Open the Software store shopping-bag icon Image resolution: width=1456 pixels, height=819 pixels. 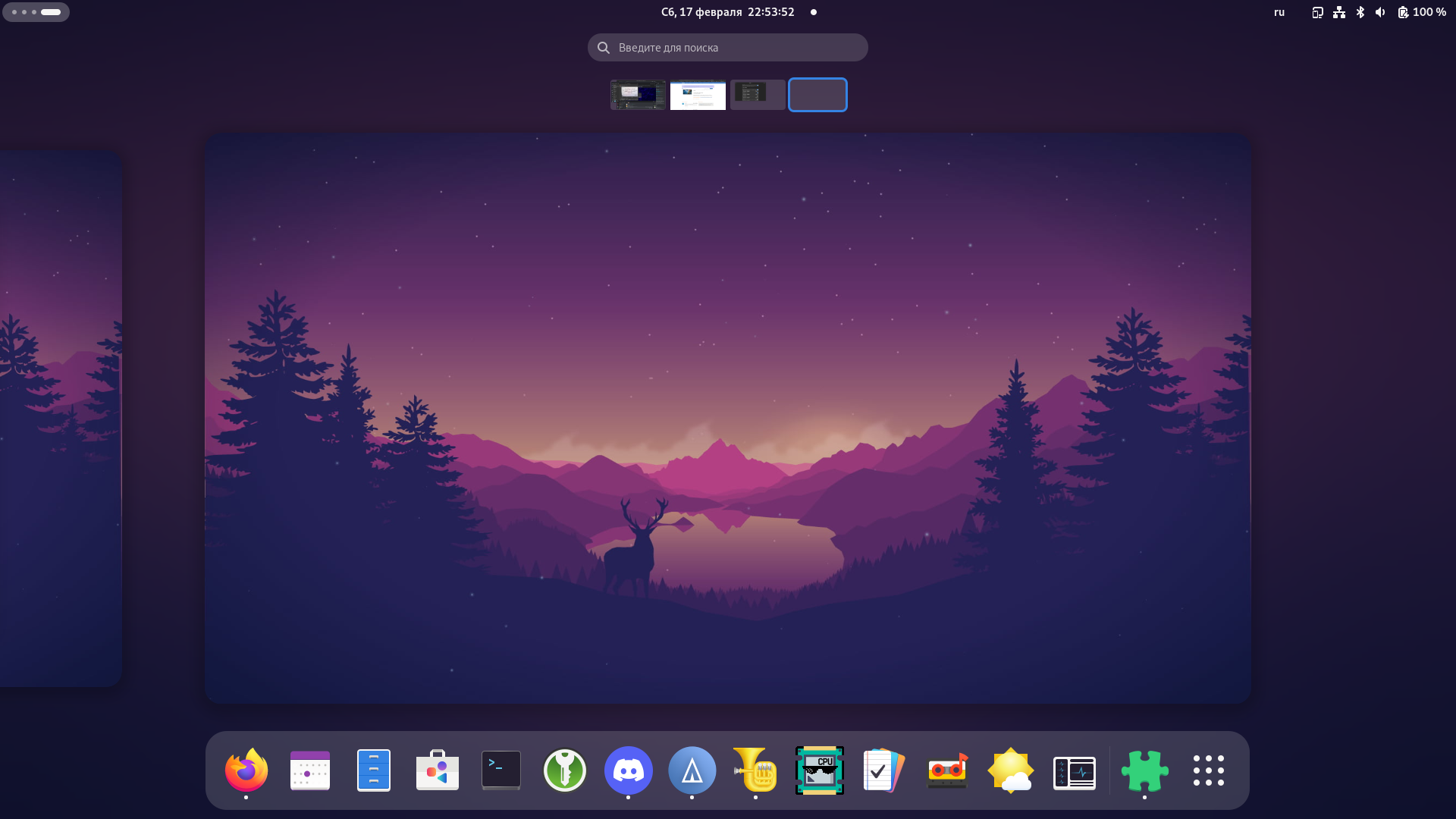point(438,770)
